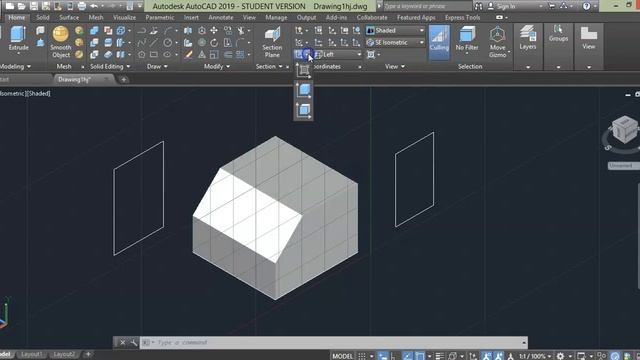Open the Solid ribbon tab

coord(42,18)
